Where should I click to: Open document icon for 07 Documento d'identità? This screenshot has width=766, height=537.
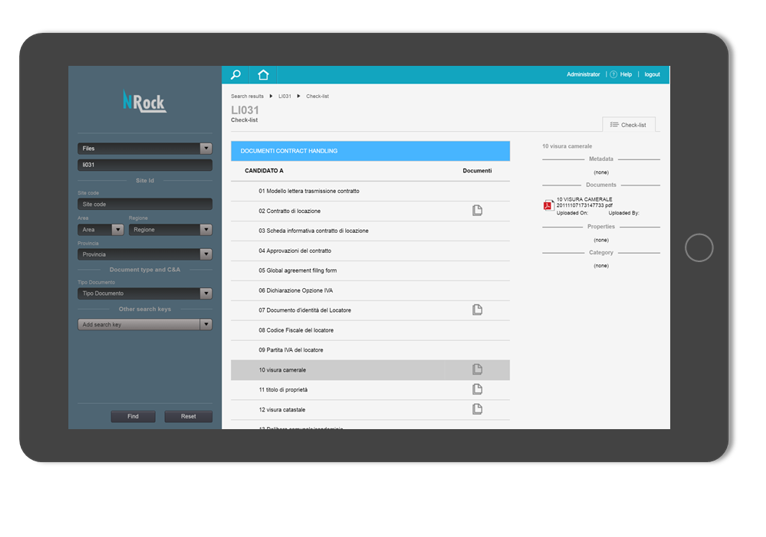477,310
